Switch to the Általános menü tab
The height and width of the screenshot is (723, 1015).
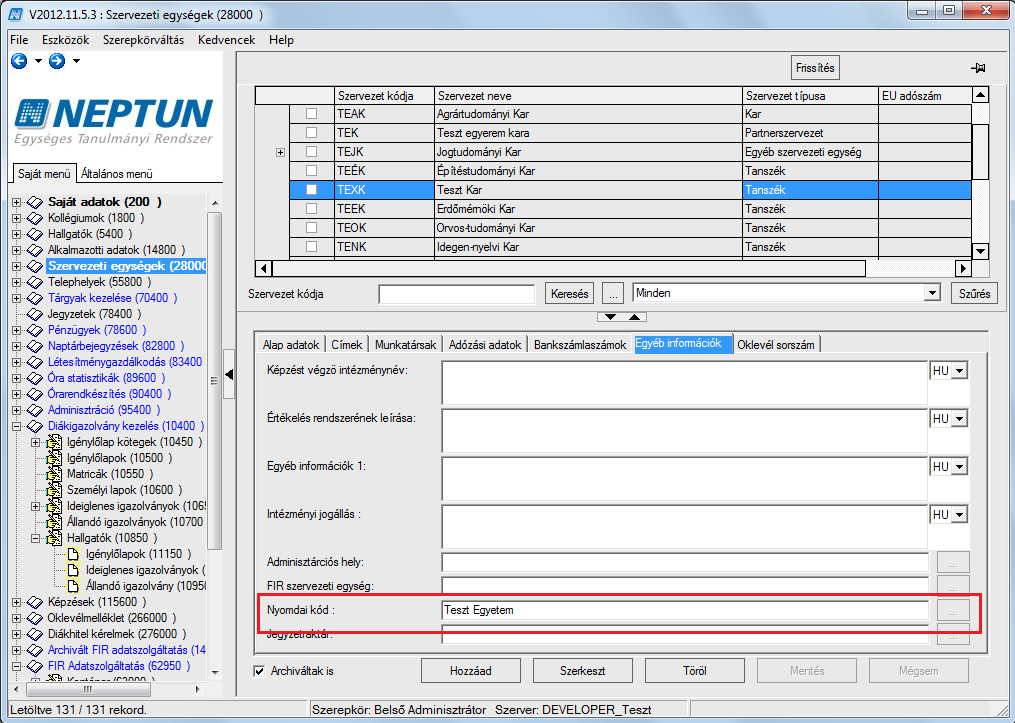pos(117,173)
